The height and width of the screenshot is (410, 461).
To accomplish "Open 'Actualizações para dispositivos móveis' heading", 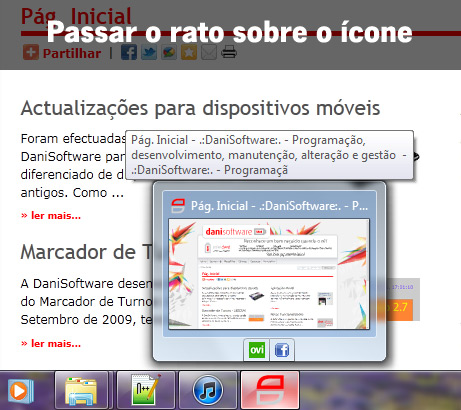I will 200,109.
